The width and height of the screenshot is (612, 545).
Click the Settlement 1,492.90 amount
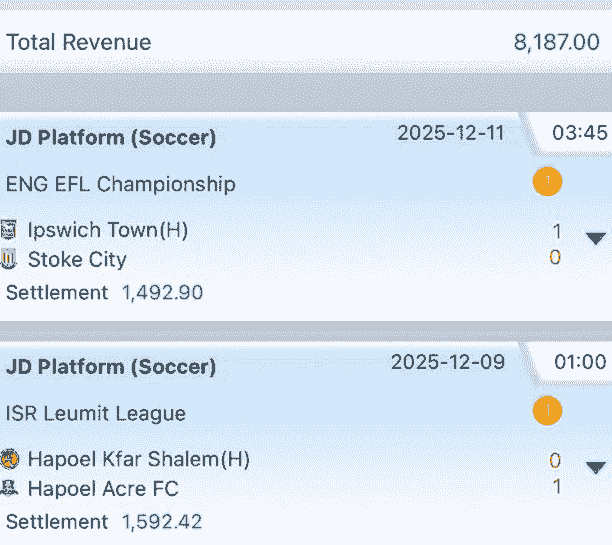(162, 293)
